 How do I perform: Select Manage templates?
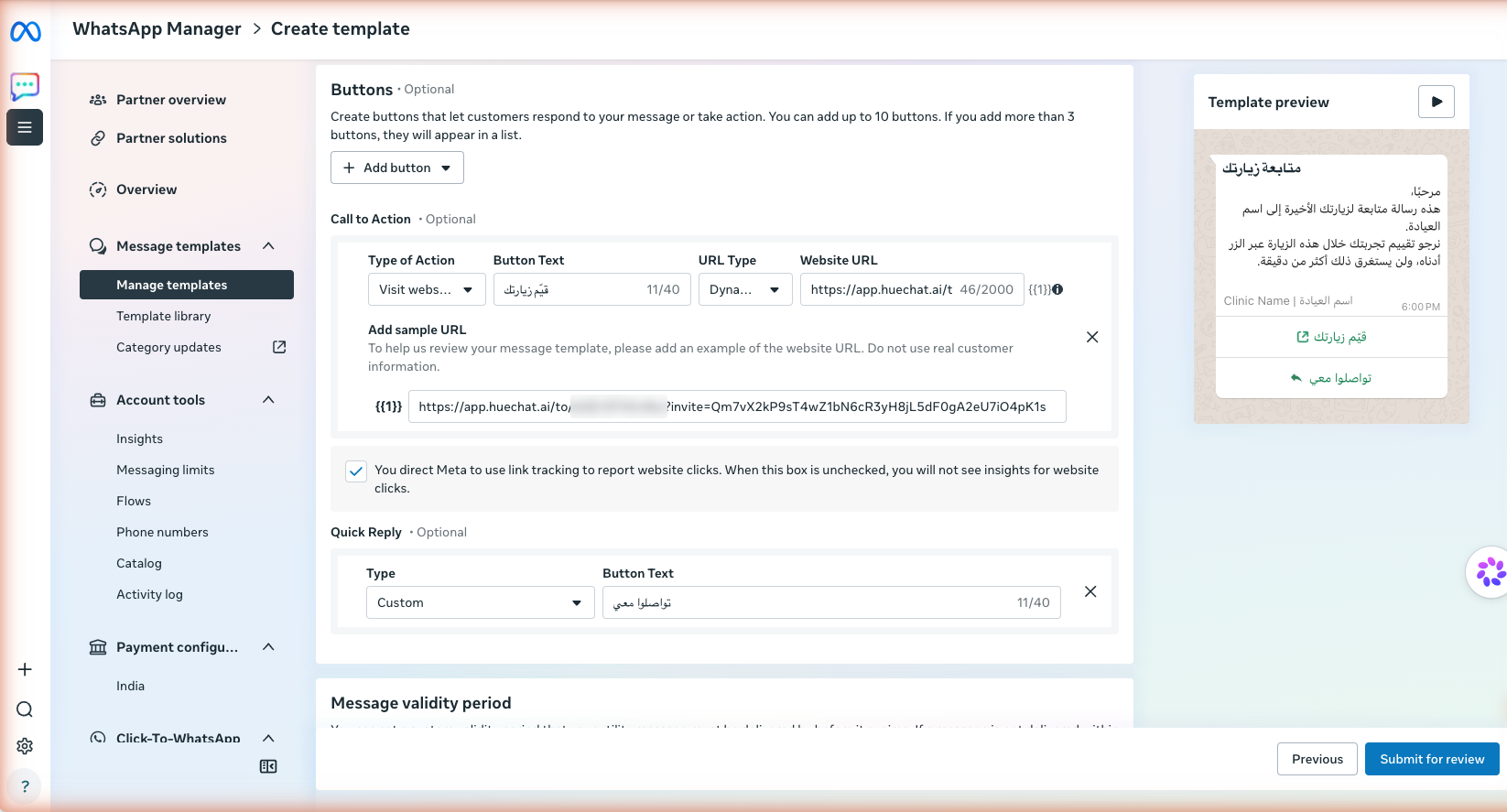[x=187, y=285]
